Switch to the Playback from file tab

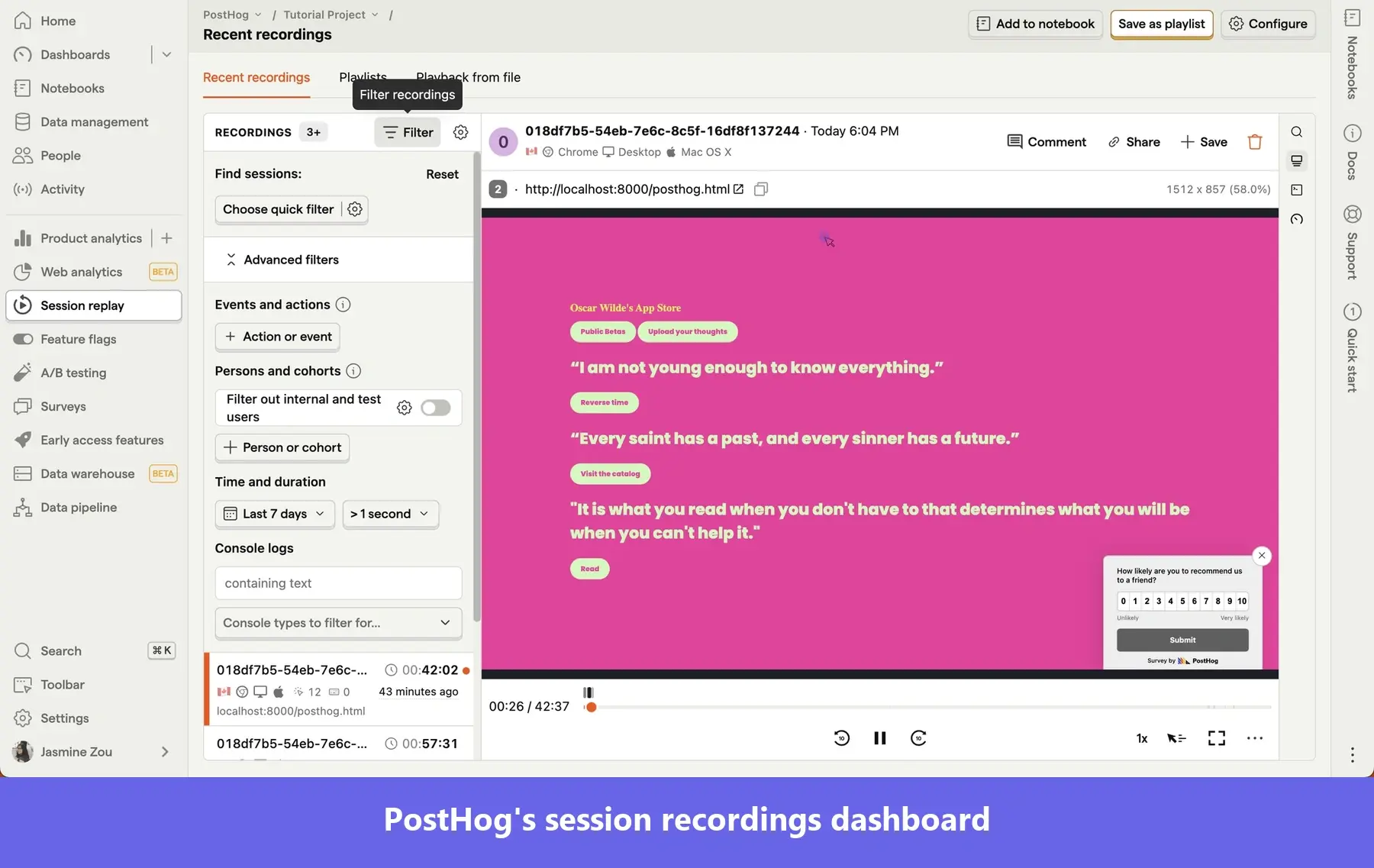click(468, 77)
